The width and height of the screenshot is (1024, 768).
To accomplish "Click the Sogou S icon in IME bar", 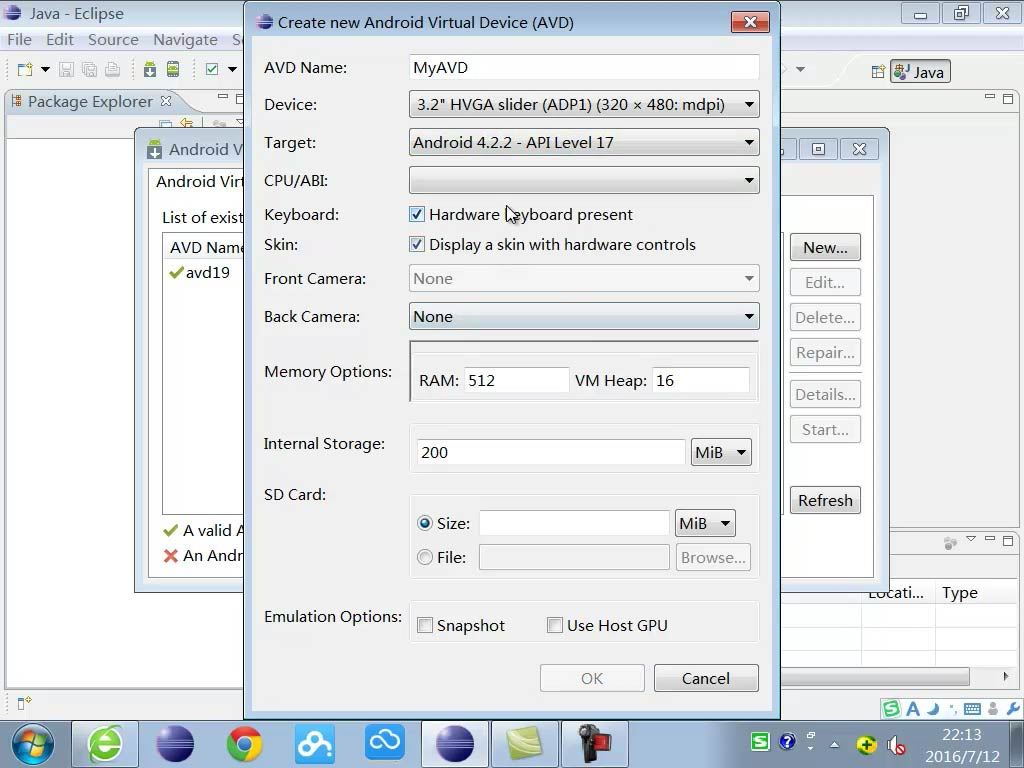I will click(891, 708).
